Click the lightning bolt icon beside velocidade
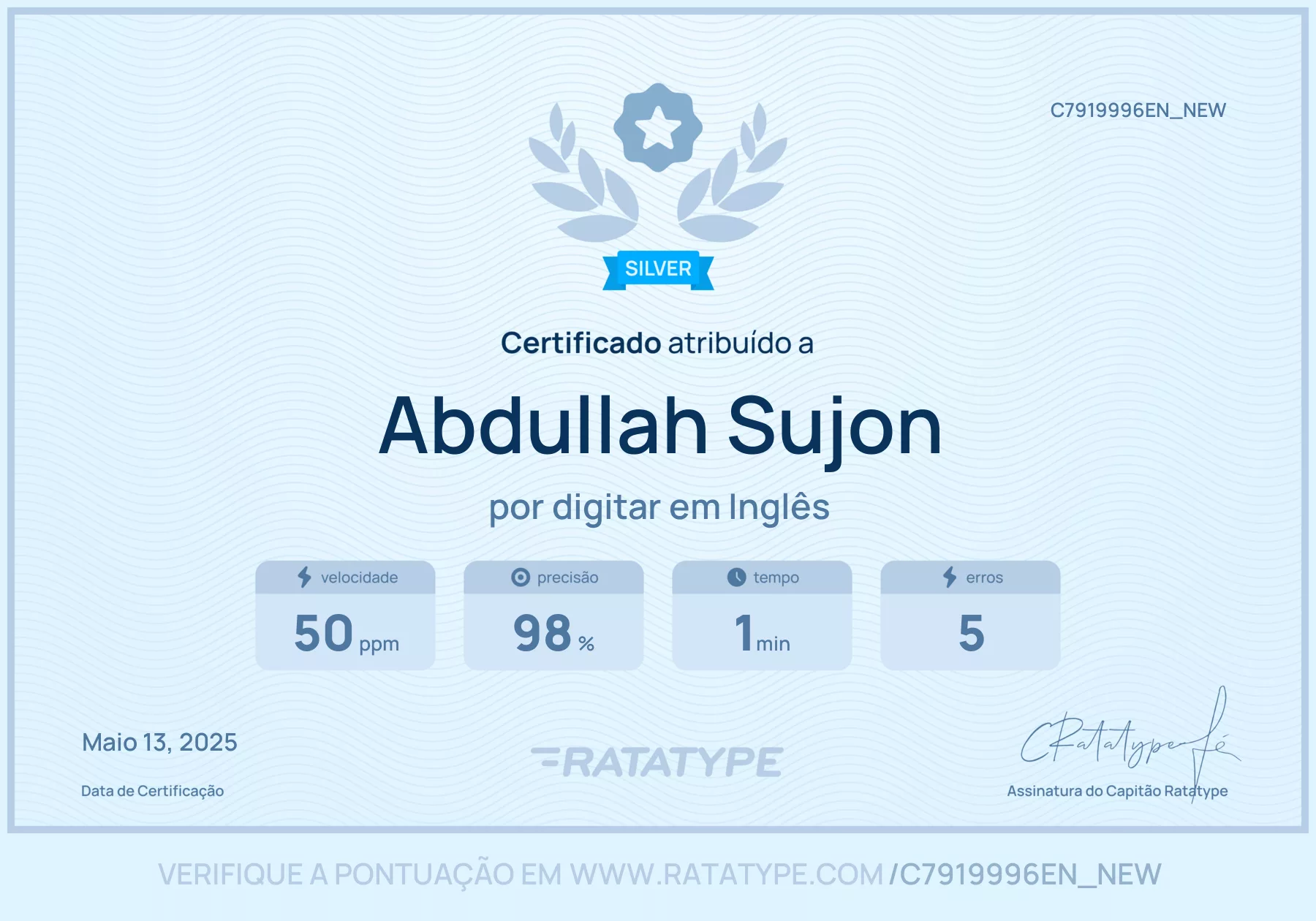This screenshot has width=1316, height=921. coord(304,577)
